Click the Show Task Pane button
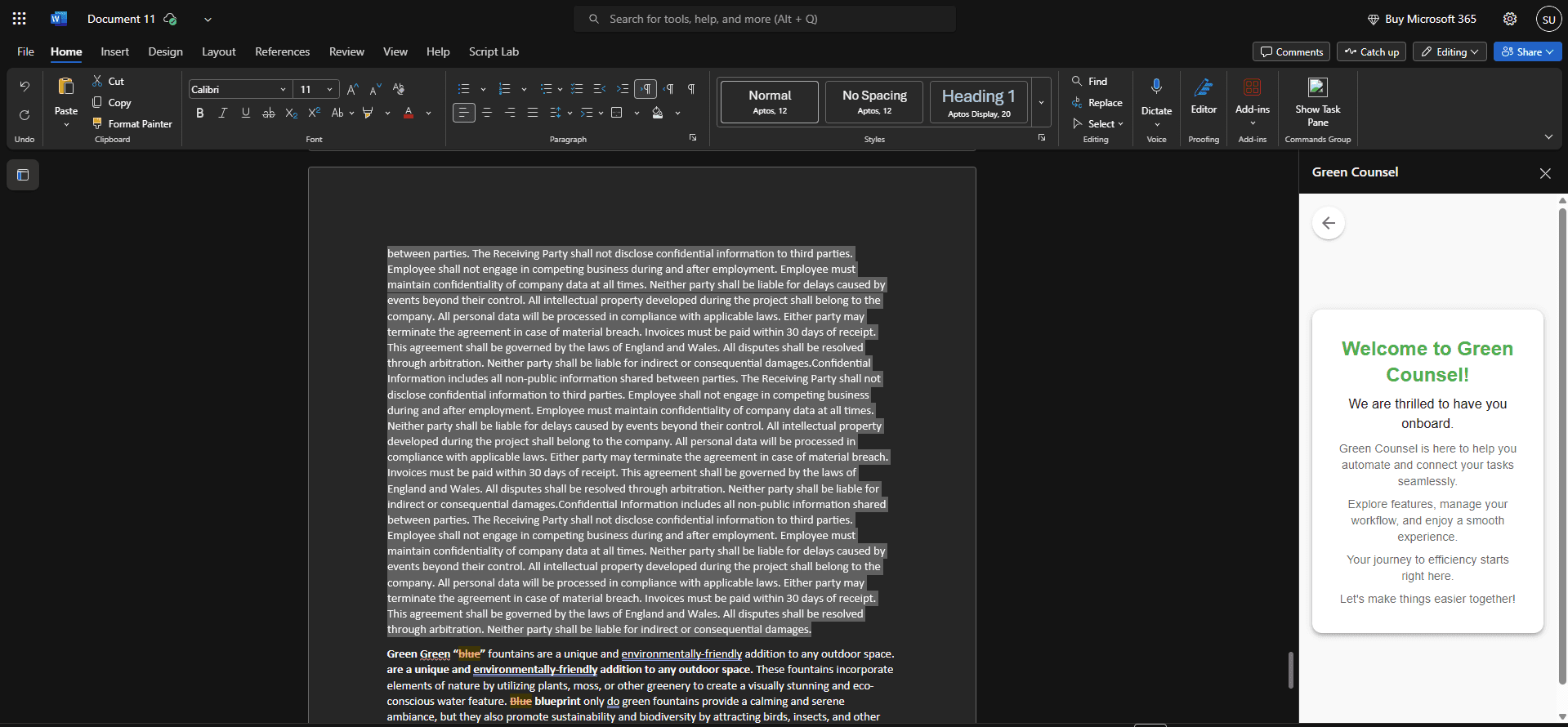This screenshot has height=727, width=1568. (x=1317, y=102)
